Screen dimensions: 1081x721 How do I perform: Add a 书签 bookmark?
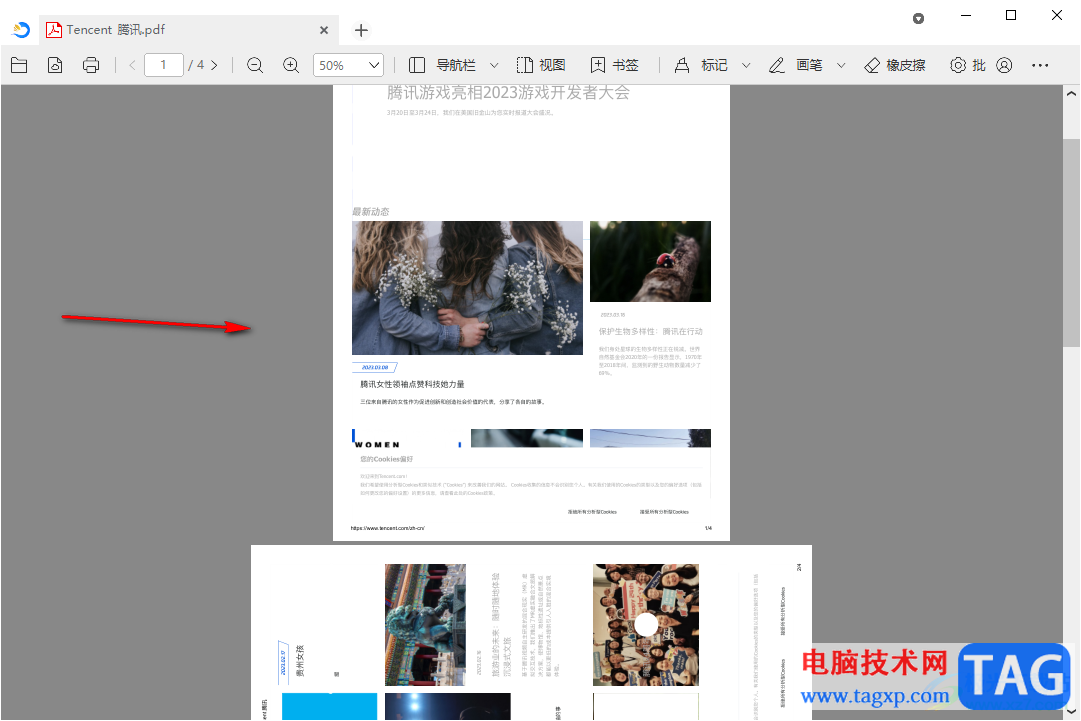pos(615,65)
